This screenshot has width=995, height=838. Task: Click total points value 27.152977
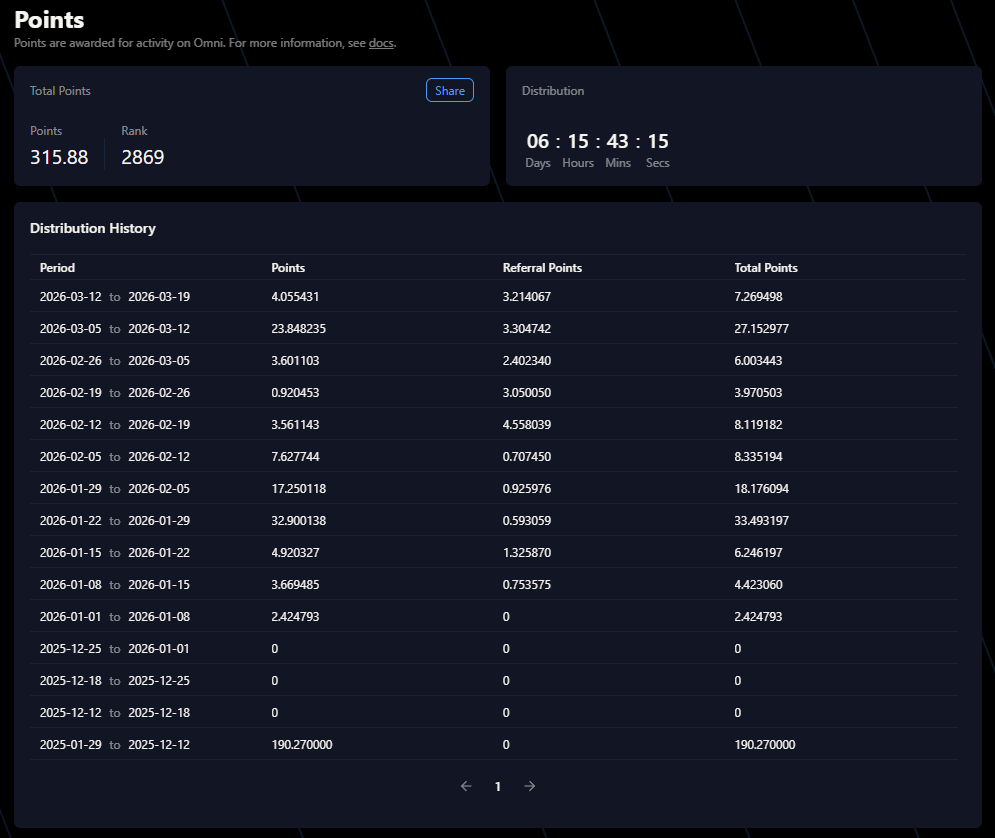pyautogui.click(x=761, y=329)
